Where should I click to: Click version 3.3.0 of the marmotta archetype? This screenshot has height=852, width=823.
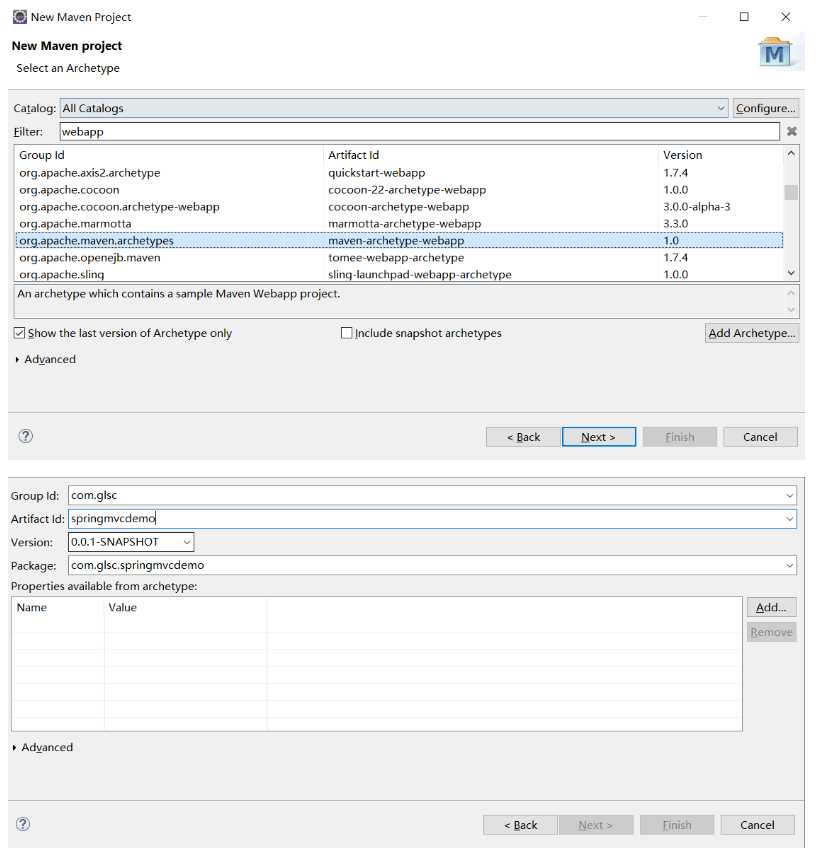point(675,223)
